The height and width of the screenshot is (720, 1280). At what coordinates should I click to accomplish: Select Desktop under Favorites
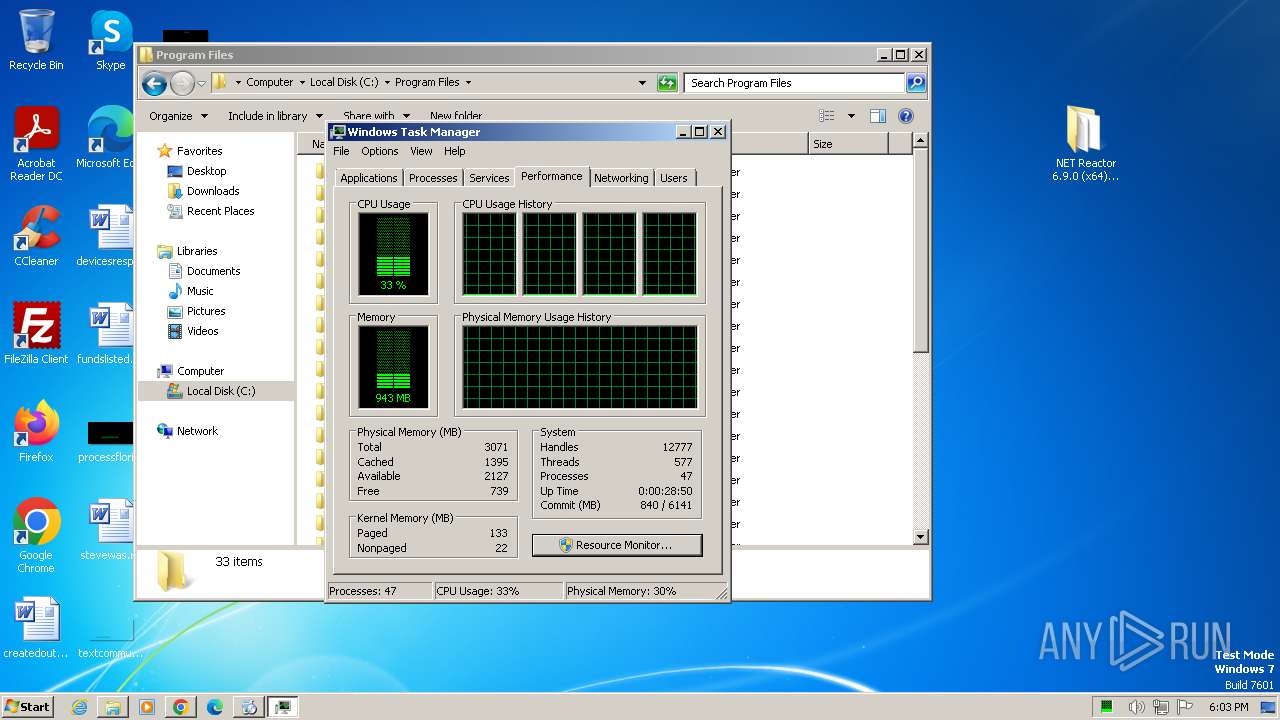[206, 171]
